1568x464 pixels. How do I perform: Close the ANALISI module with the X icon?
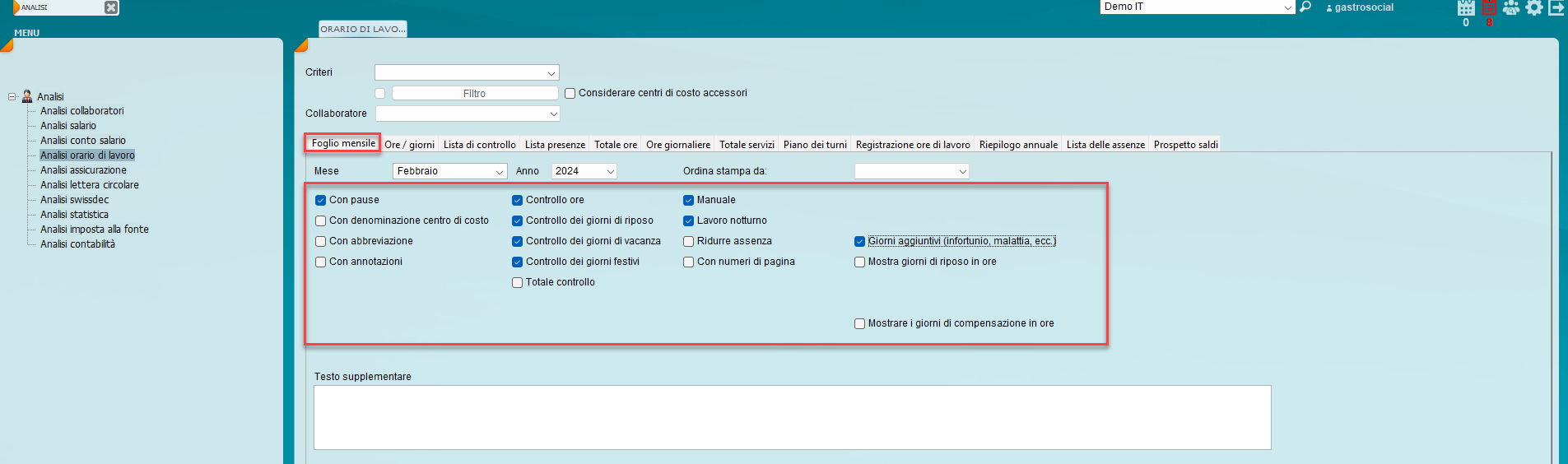[x=111, y=7]
